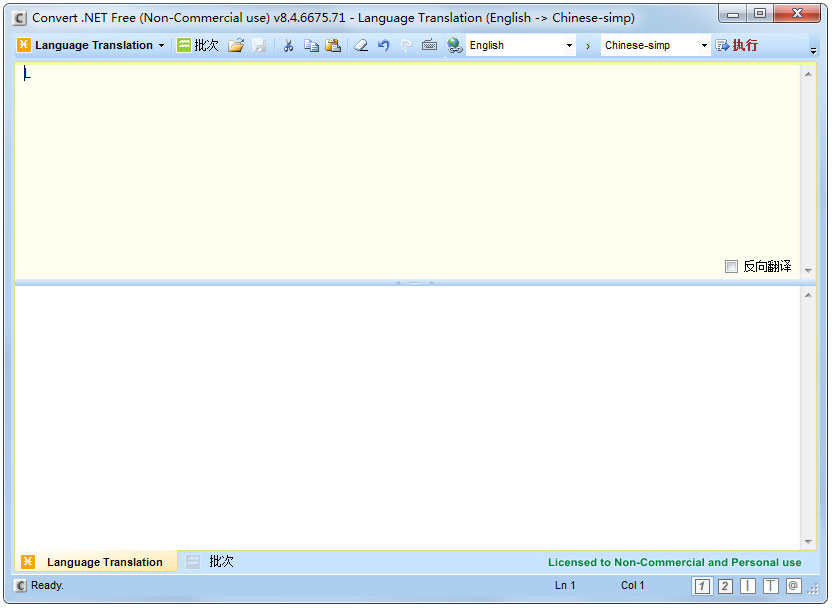Maximize the Convert .NET window
The image size is (832, 608).
pyautogui.click(x=760, y=14)
